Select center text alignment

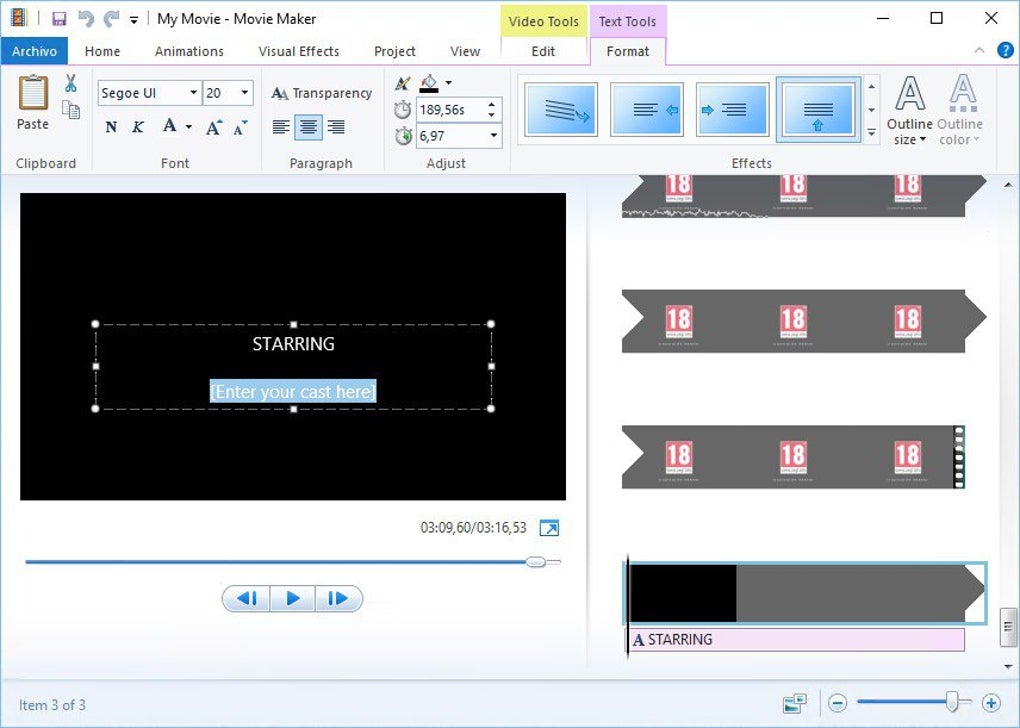pyautogui.click(x=308, y=127)
